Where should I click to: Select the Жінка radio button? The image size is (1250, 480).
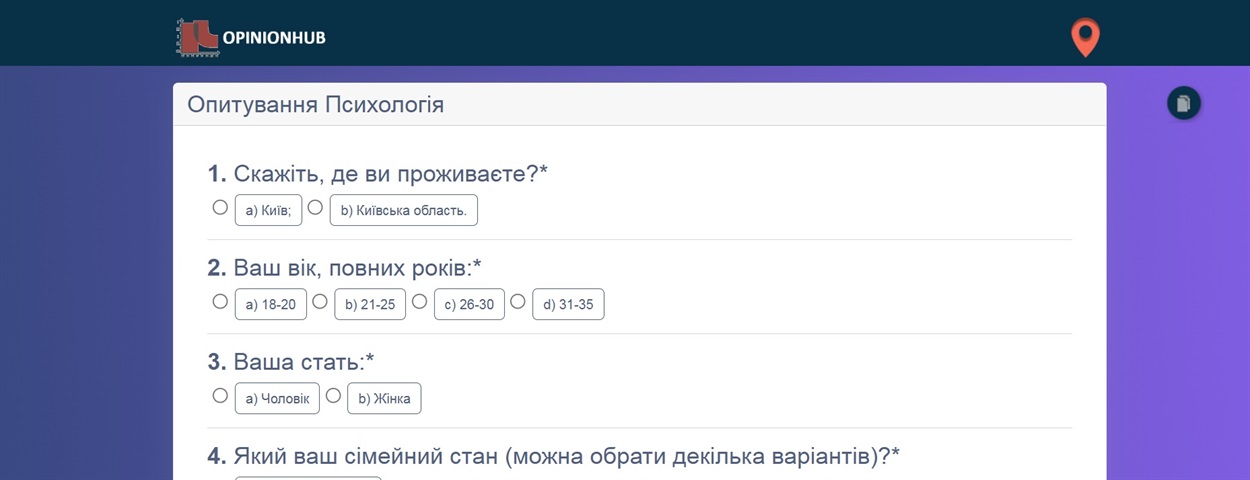coord(333,395)
